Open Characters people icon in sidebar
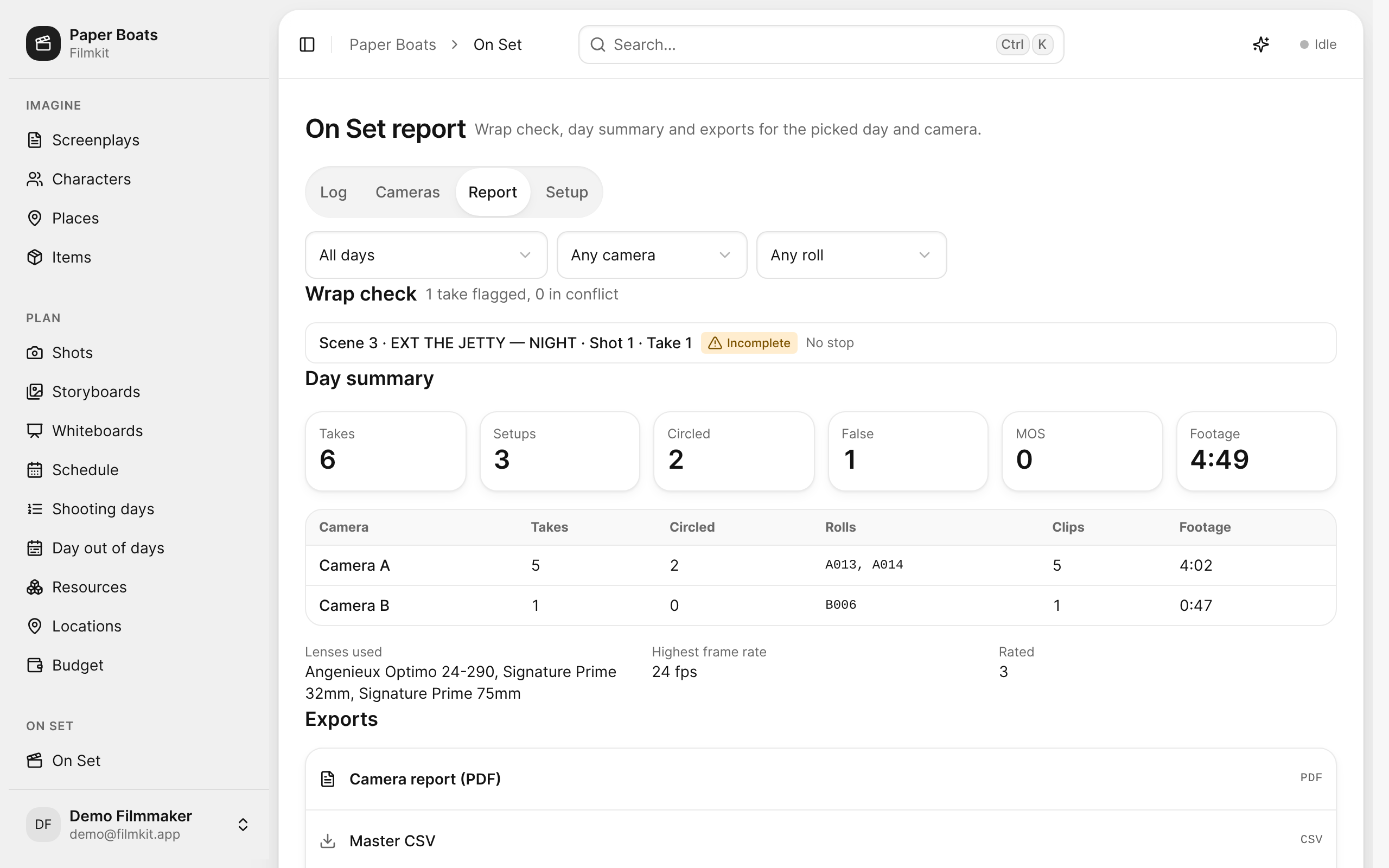 (34, 179)
